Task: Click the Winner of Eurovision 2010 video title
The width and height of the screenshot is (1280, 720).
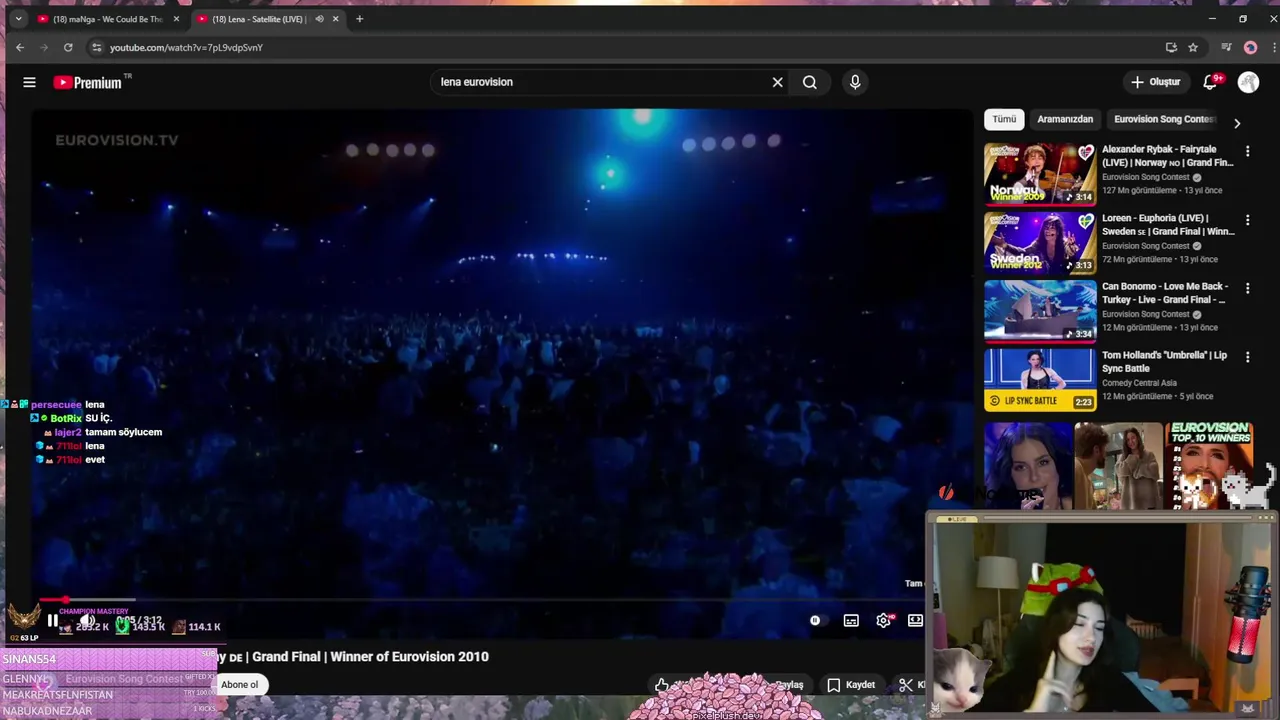Action: (352, 657)
